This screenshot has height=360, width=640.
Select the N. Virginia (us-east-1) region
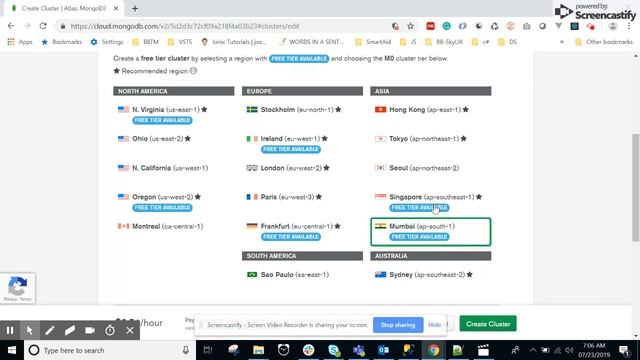(x=173, y=115)
